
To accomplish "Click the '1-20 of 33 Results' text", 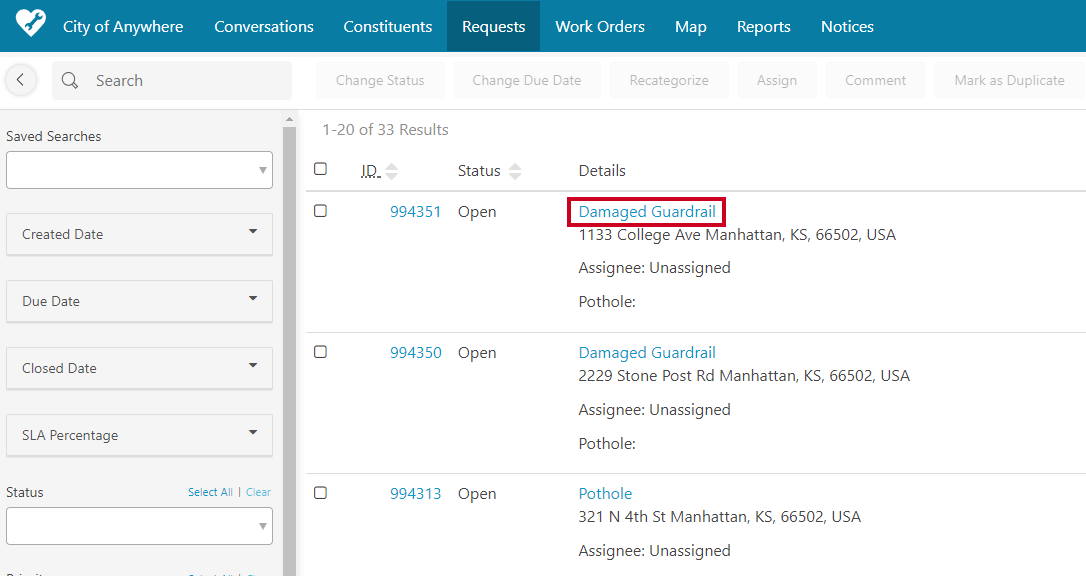I will [385, 129].
